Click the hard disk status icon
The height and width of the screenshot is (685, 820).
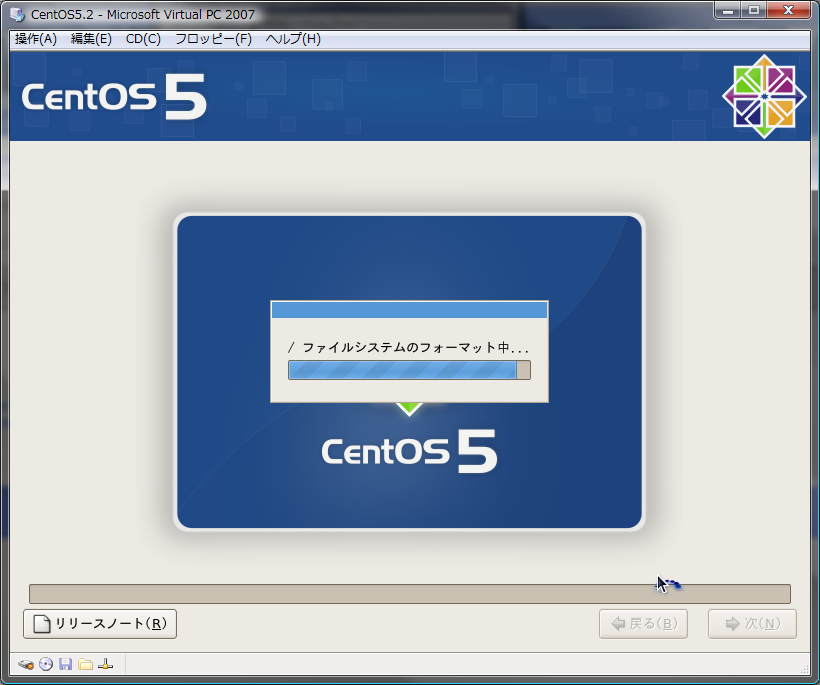pos(26,665)
